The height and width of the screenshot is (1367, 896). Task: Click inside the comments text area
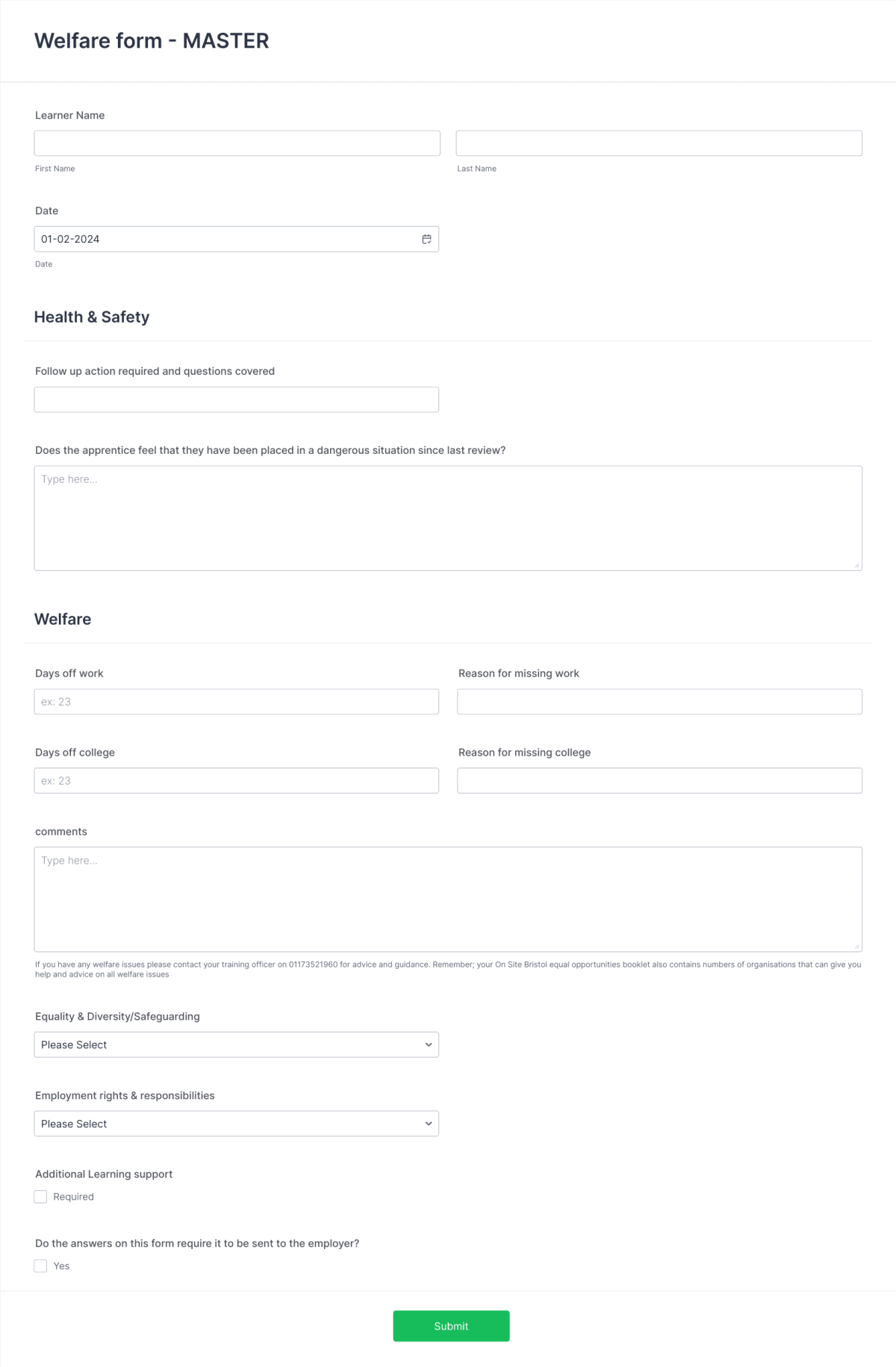448,896
